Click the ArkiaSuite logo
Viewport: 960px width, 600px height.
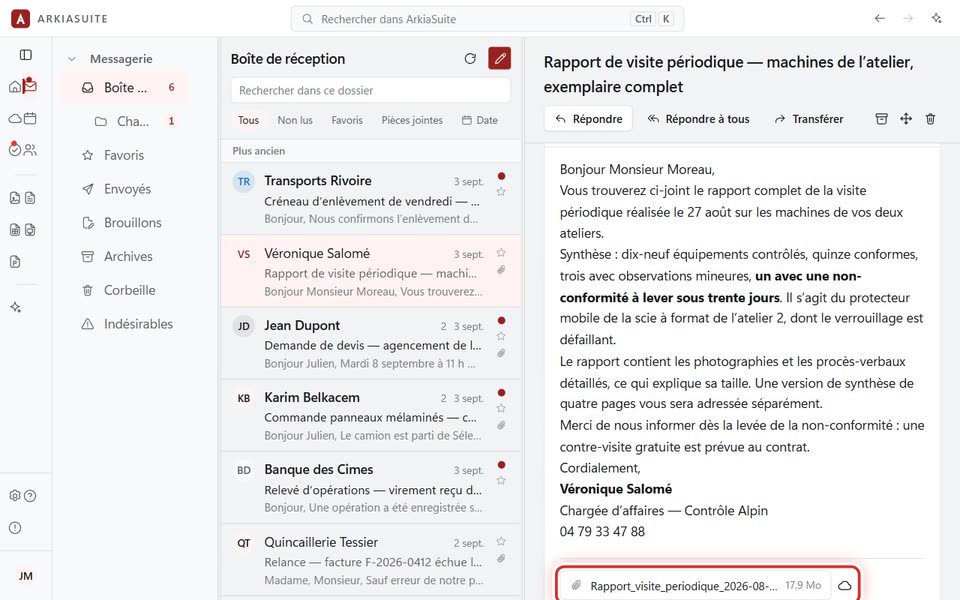pyautogui.click(x=20, y=18)
